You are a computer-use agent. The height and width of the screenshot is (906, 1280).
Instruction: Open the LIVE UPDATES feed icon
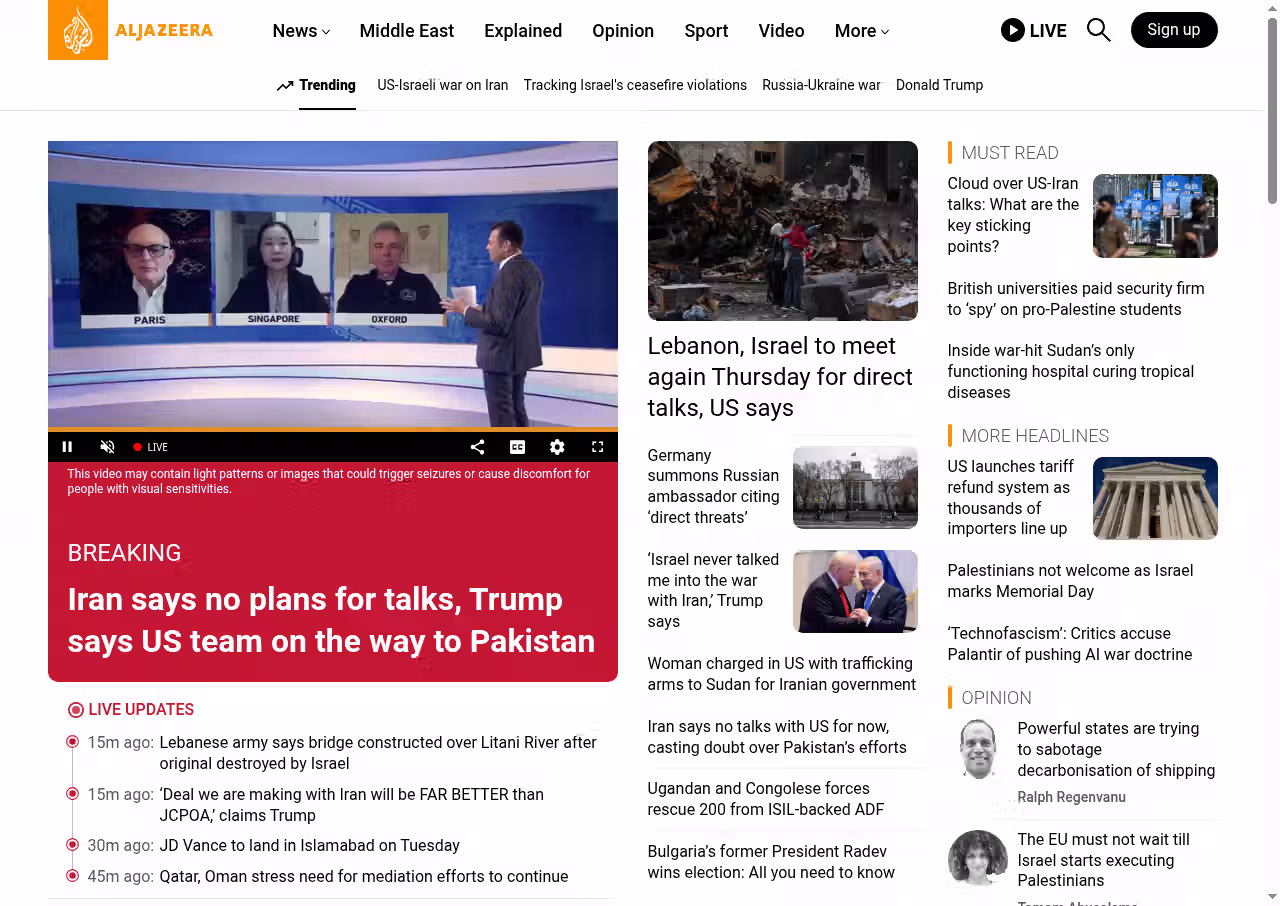tap(76, 710)
